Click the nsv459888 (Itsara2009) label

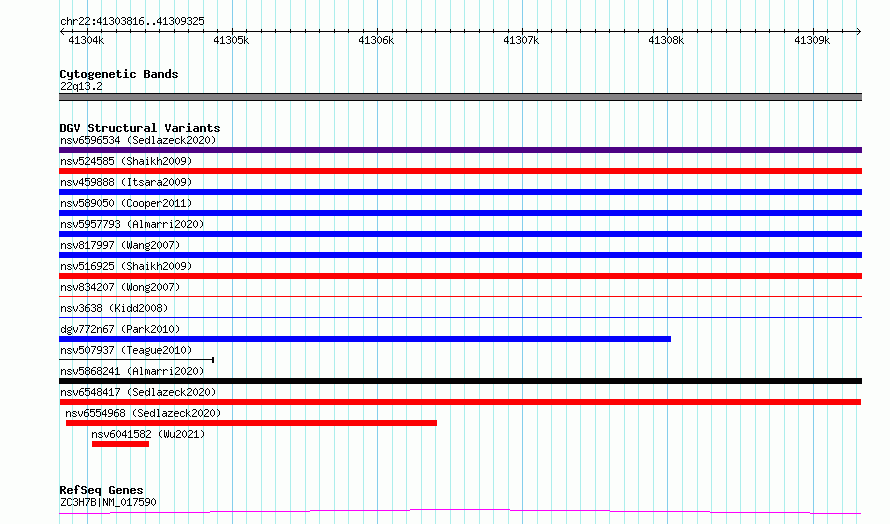tap(126, 182)
